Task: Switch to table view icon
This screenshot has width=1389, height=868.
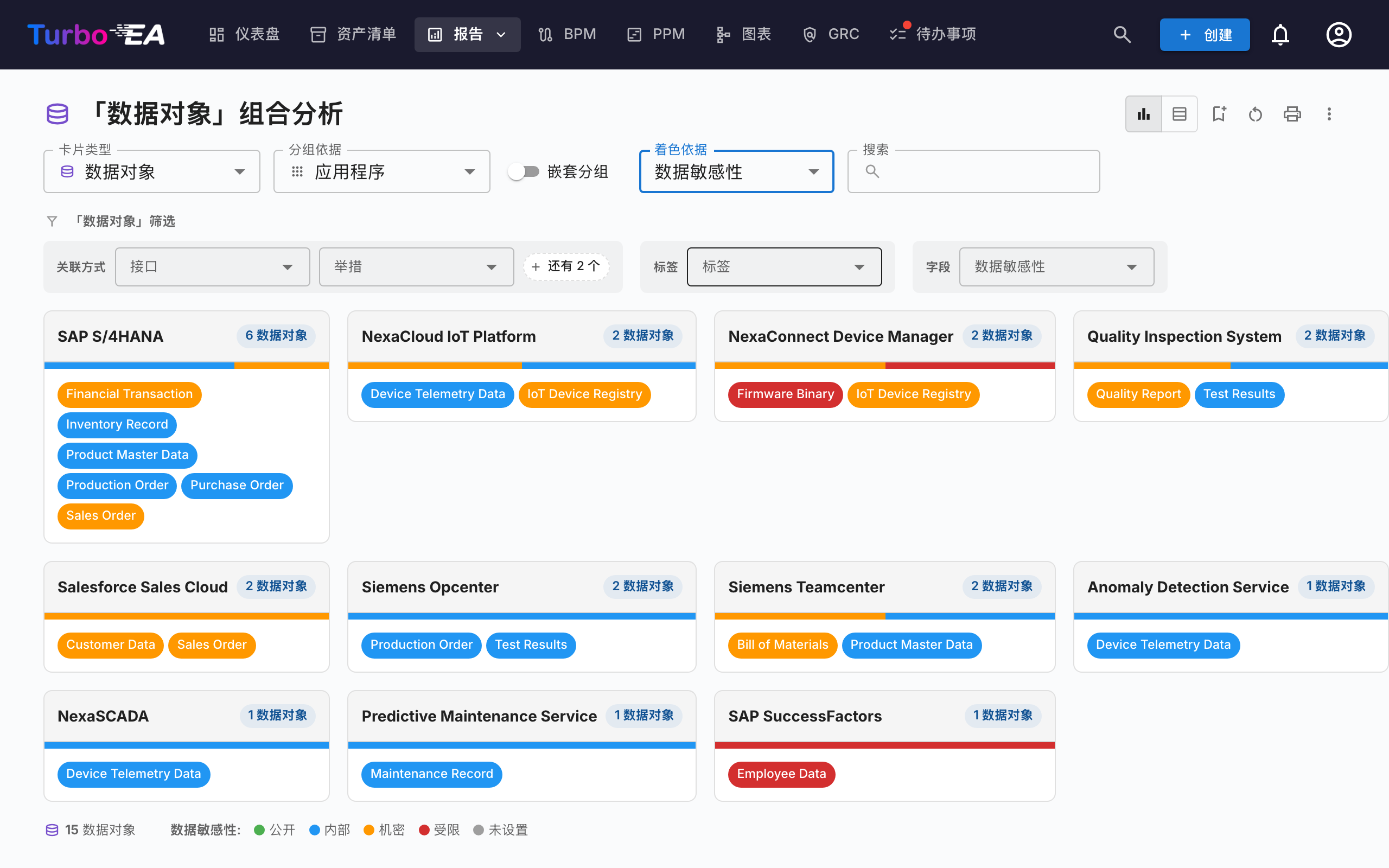Action: point(1180,114)
